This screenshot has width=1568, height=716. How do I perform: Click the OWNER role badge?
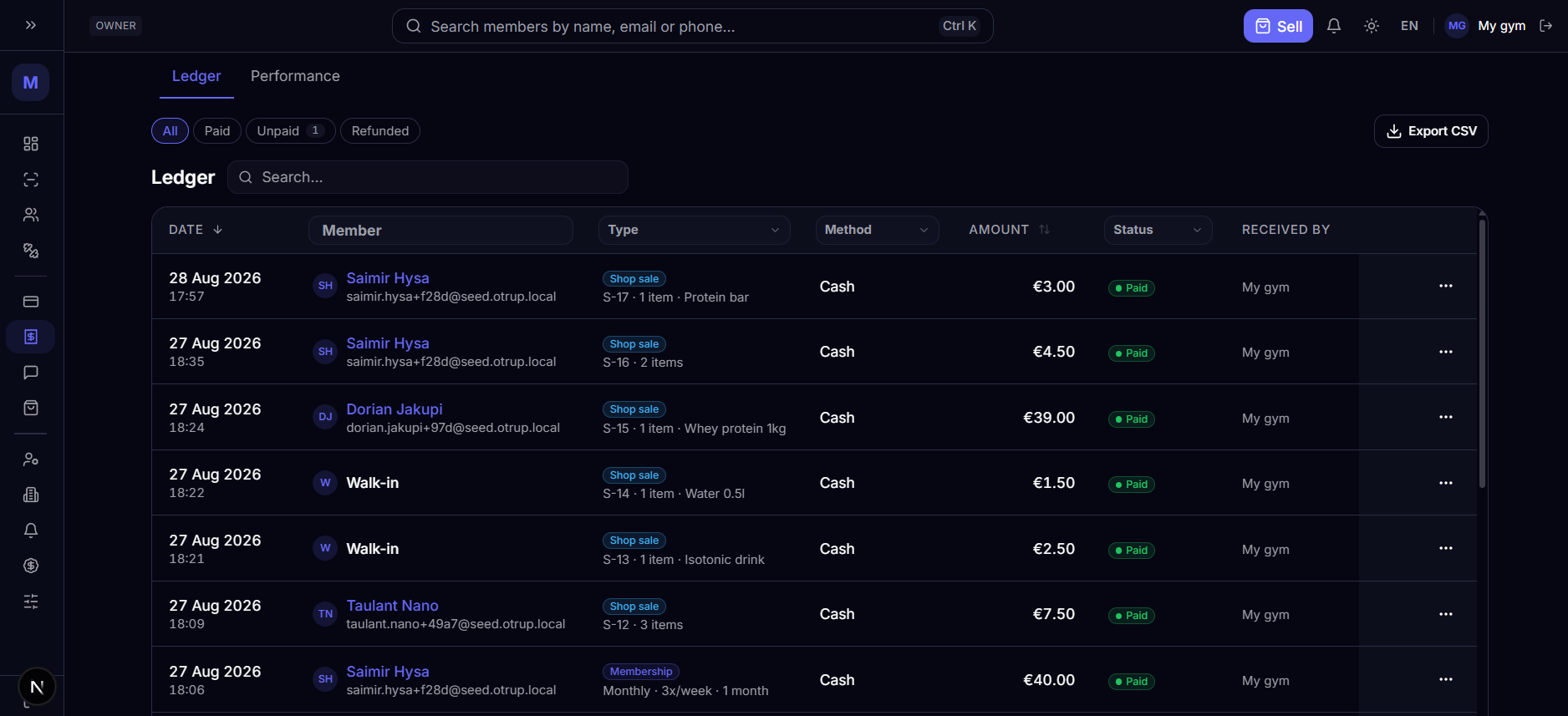(115, 26)
